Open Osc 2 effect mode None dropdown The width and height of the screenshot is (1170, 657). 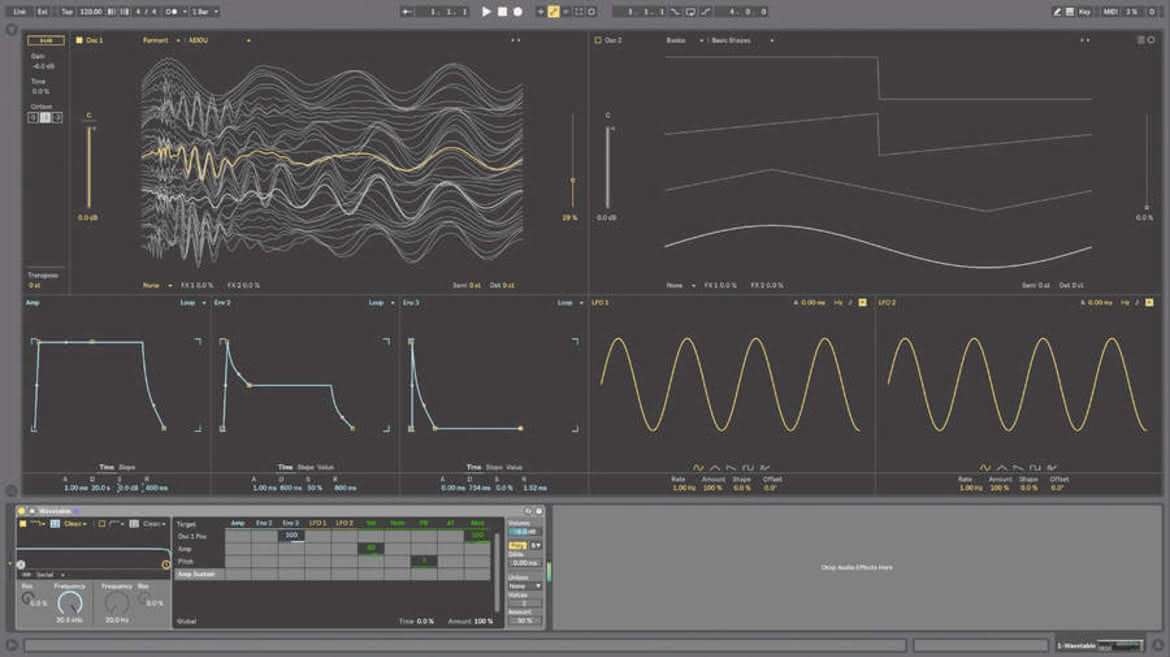(x=681, y=285)
